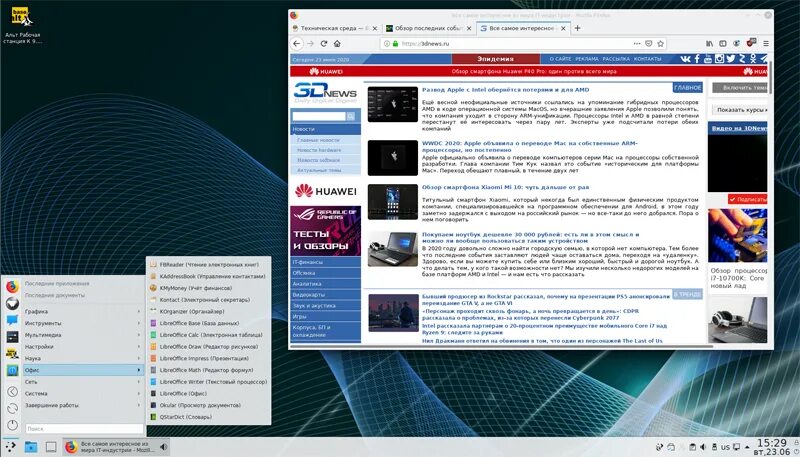The width and height of the screenshot is (800, 457).
Task: Open KOrganizer from the submenu
Action: pyautogui.click(x=209, y=311)
